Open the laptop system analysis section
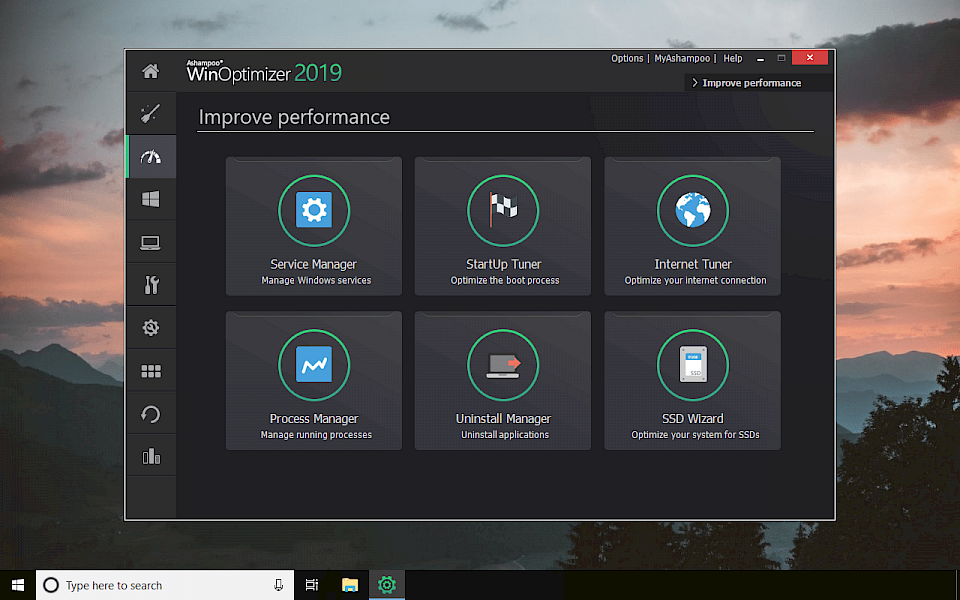The width and height of the screenshot is (960, 600). [x=151, y=242]
